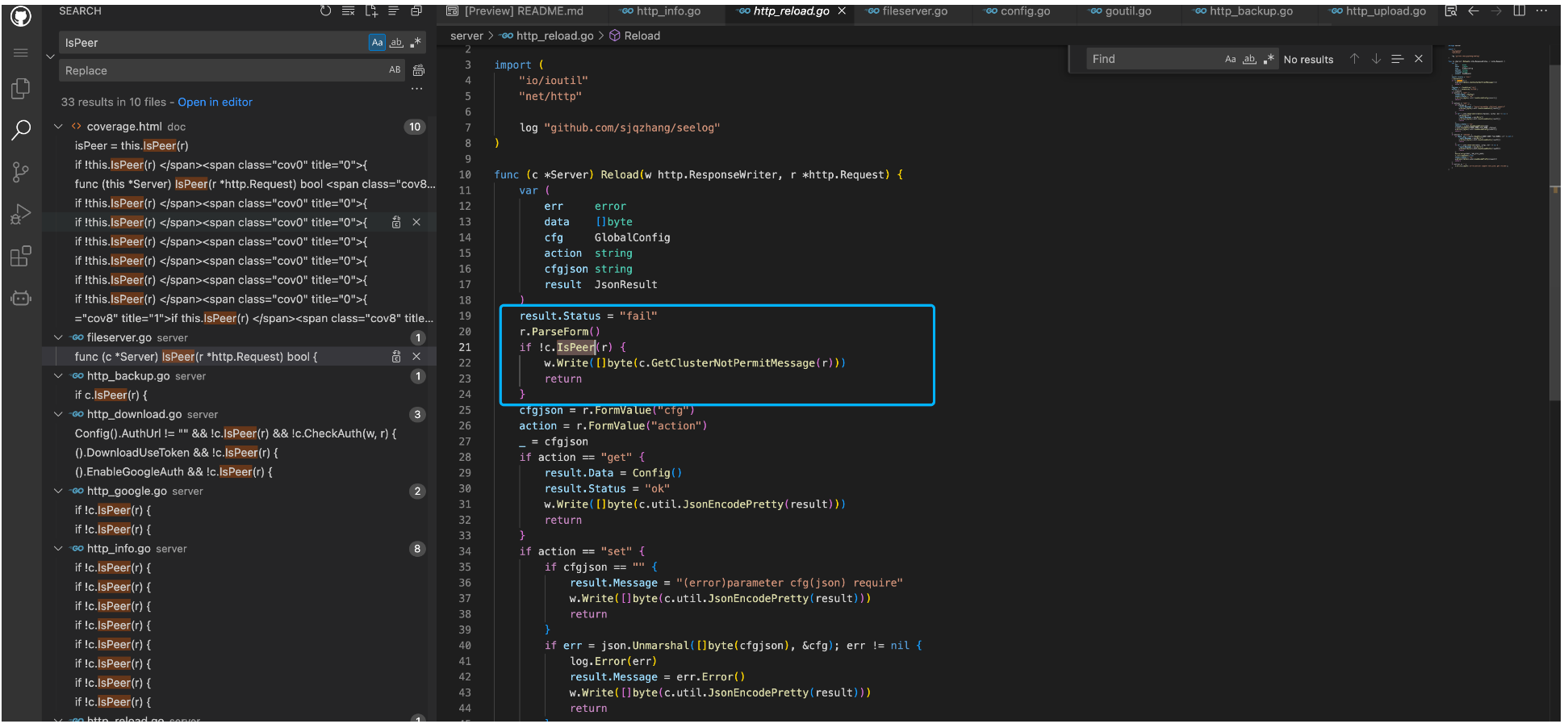Open Source Control view in activity bar
The height and width of the screenshot is (728, 1568).
(21, 172)
